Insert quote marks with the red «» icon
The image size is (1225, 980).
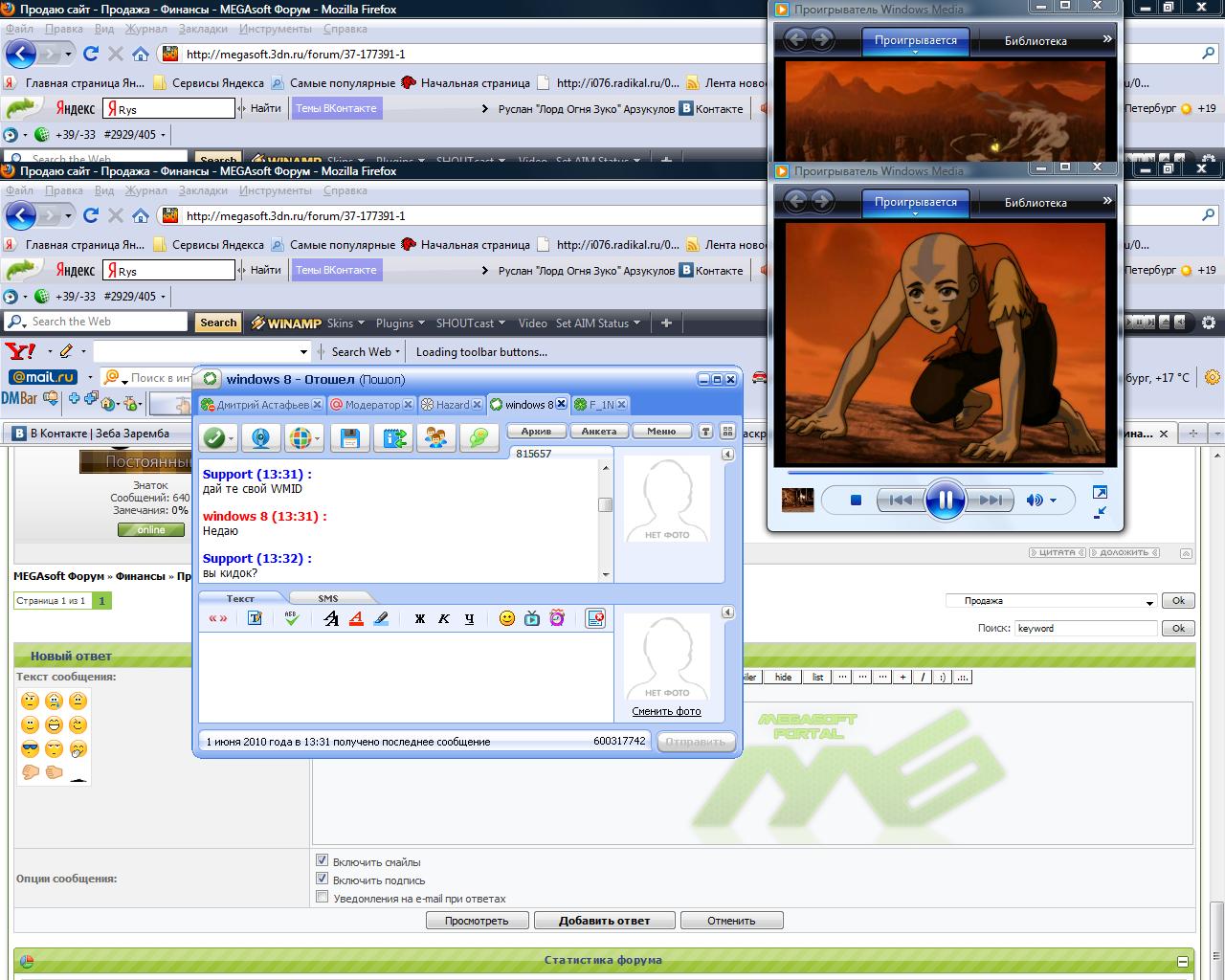(218, 618)
